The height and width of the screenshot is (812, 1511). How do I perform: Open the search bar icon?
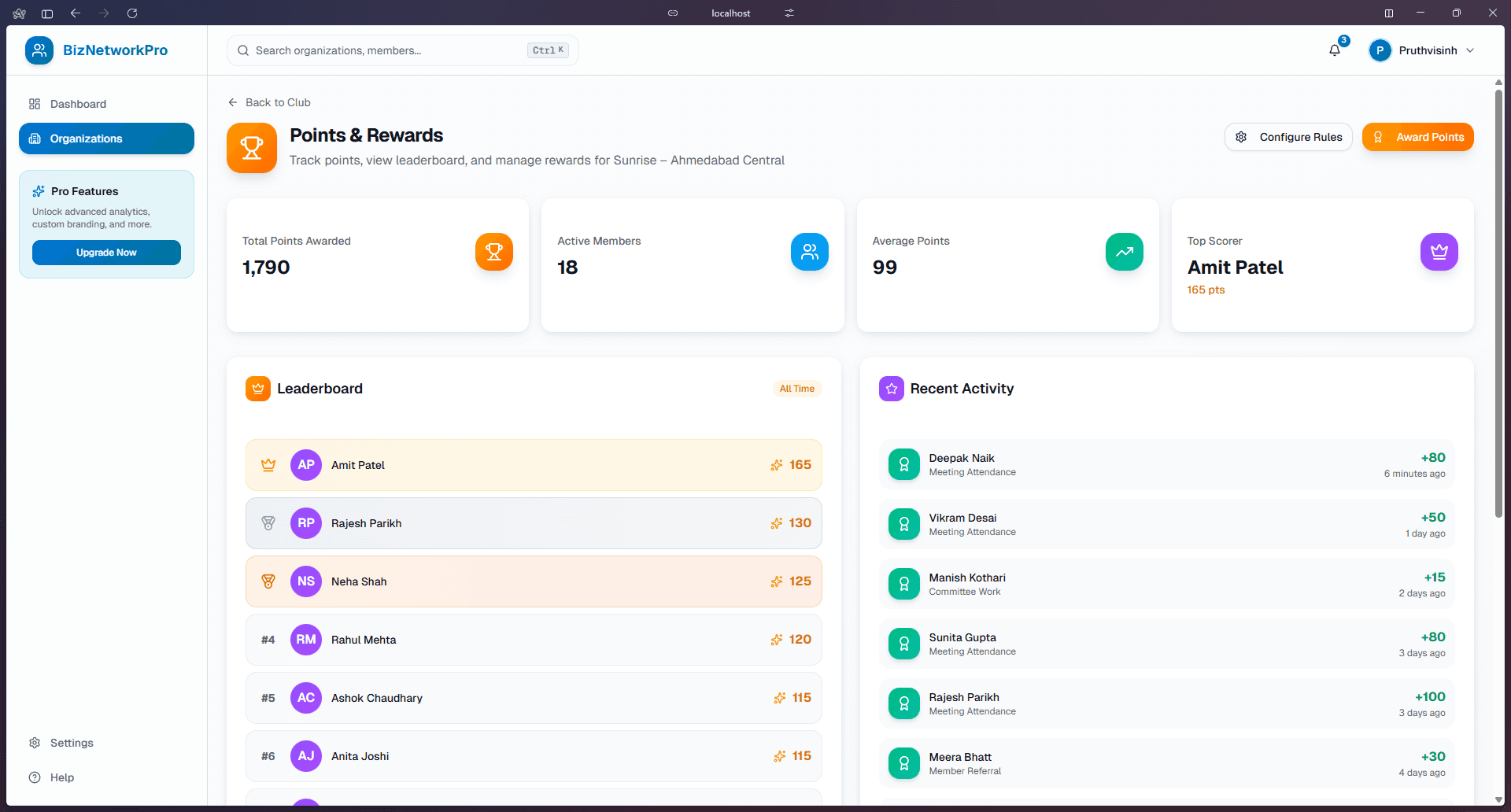pyautogui.click(x=244, y=50)
